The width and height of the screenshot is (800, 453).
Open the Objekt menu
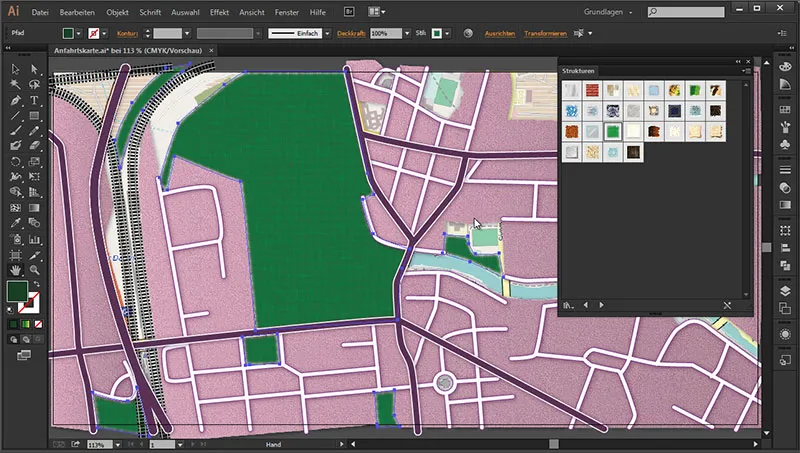tap(117, 12)
